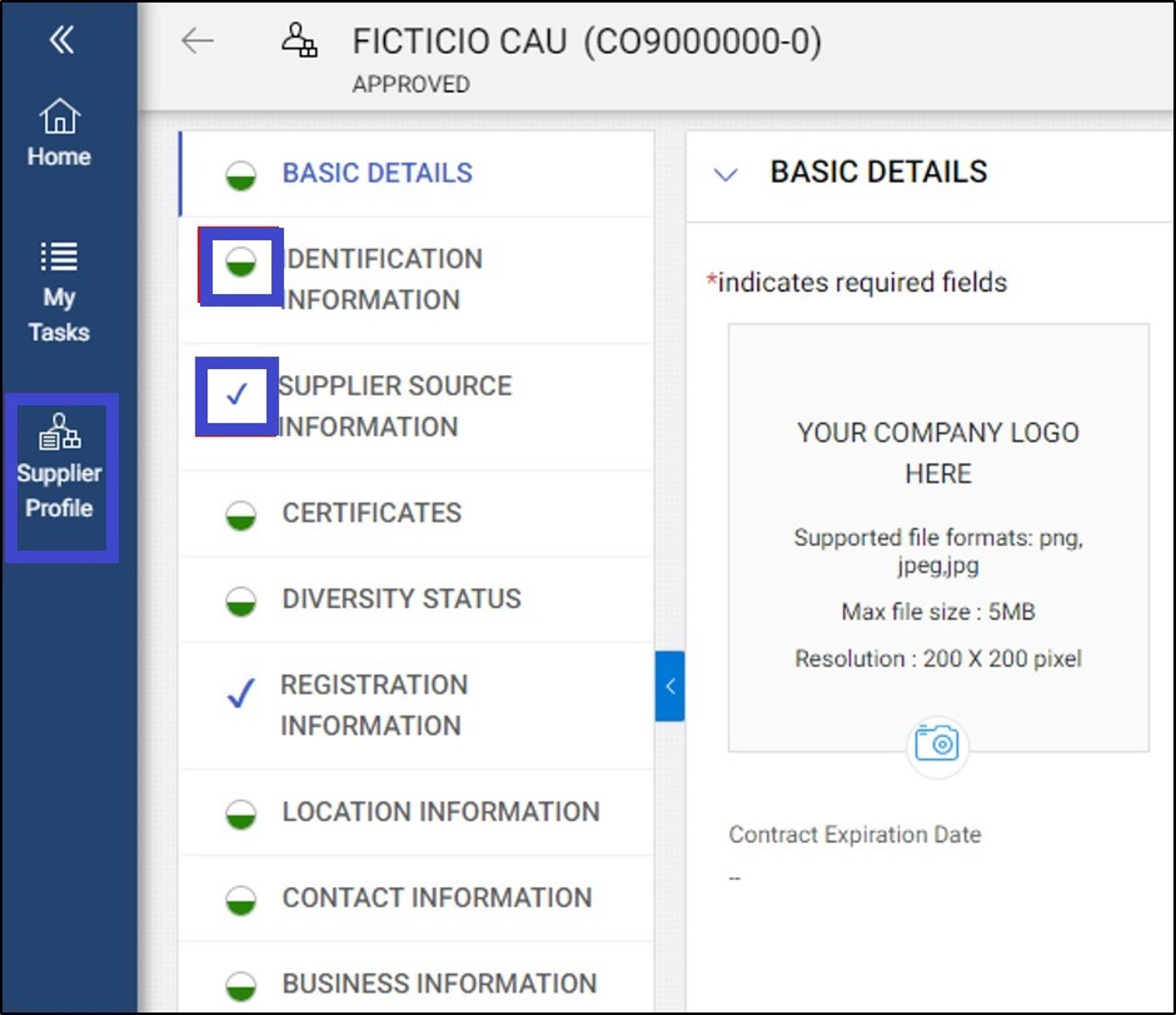
Task: Click the Home icon in sidebar
Action: (x=60, y=116)
